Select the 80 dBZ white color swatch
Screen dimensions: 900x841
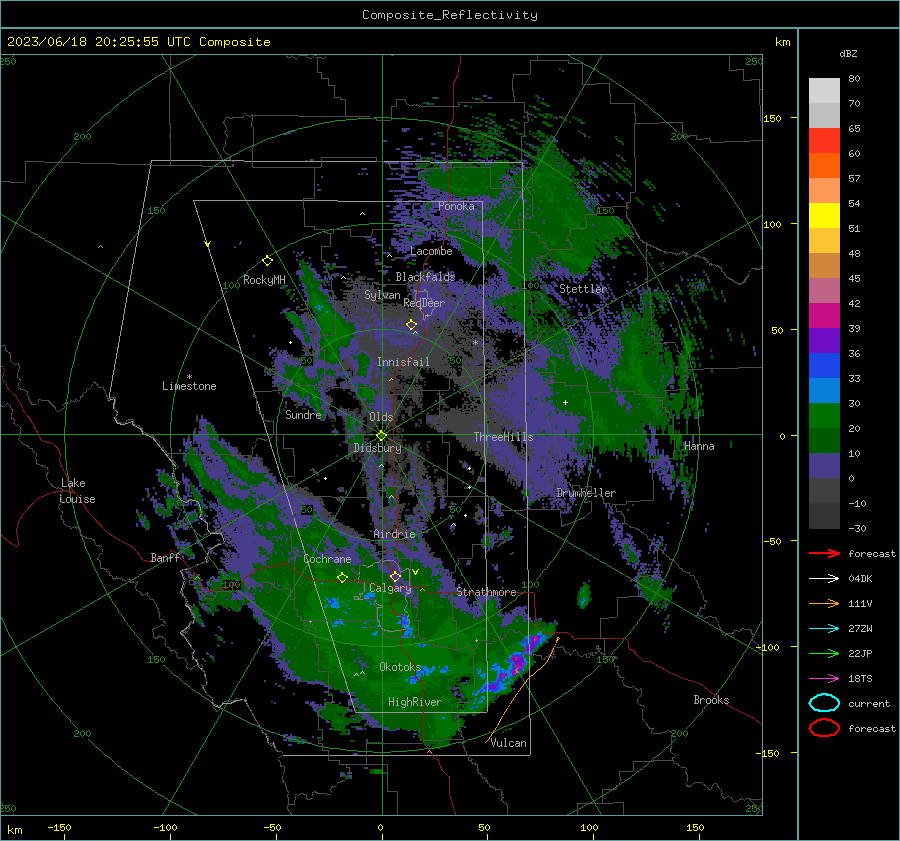coord(824,90)
